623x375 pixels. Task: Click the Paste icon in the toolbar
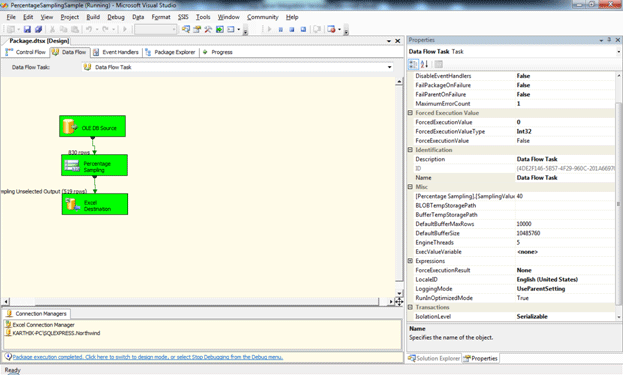[x=75, y=29]
